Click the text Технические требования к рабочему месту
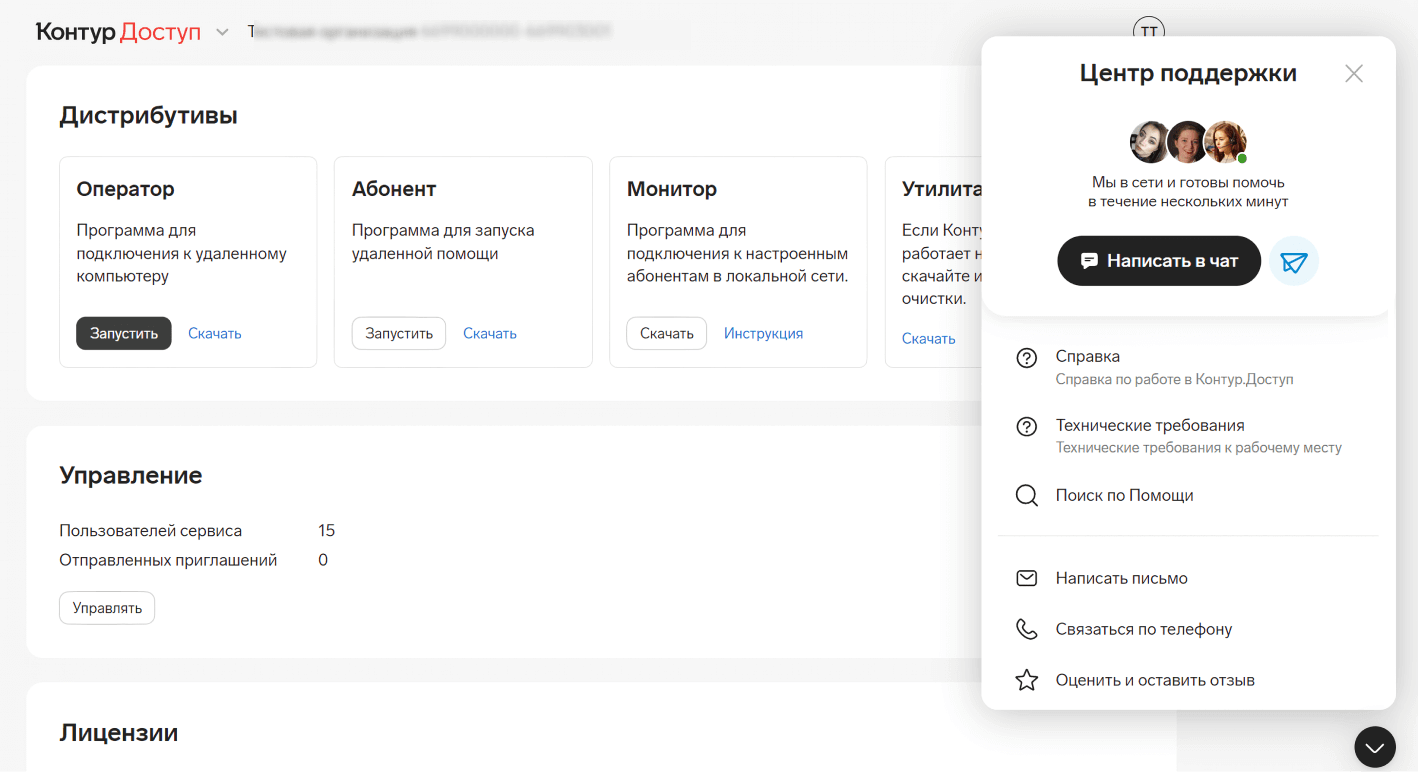1418x772 pixels. click(x=1199, y=448)
